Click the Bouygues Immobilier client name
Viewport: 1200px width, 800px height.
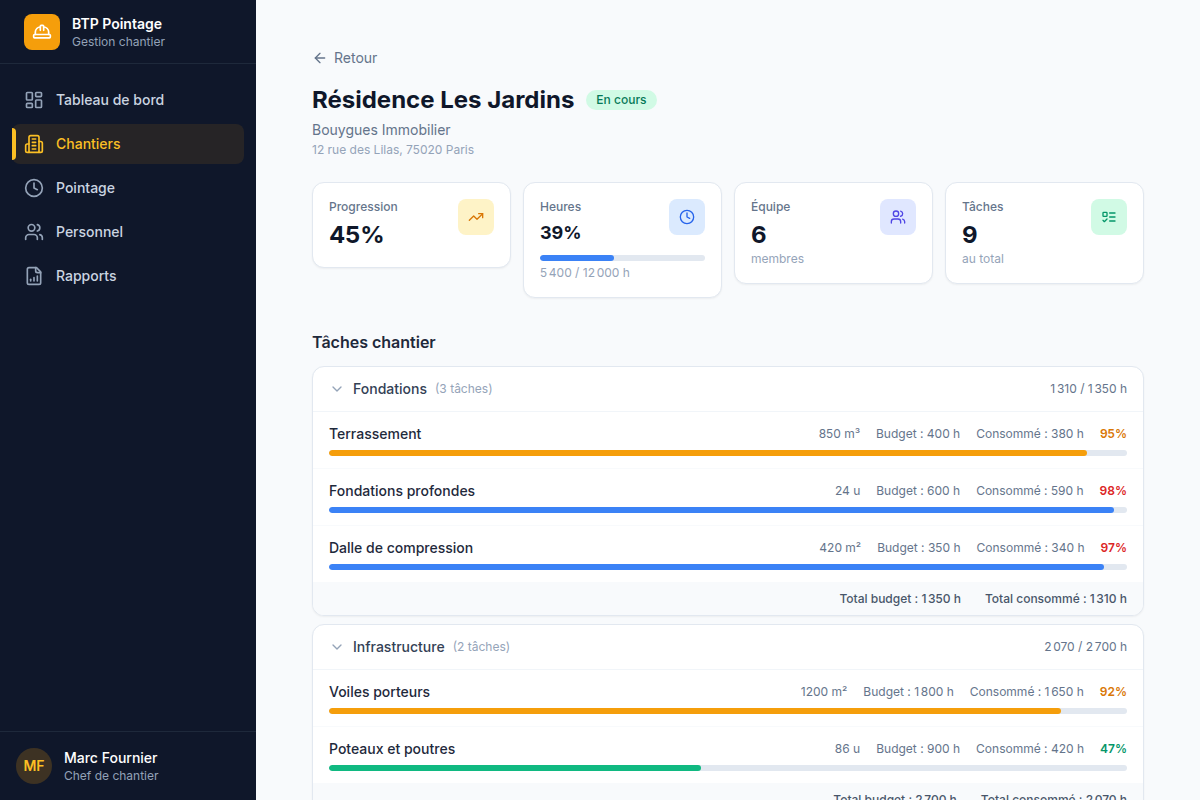381,130
